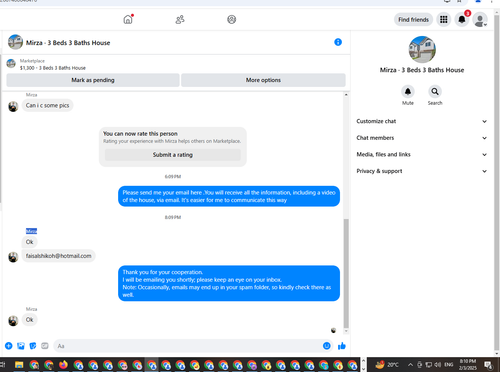Click More options button

coord(263,80)
